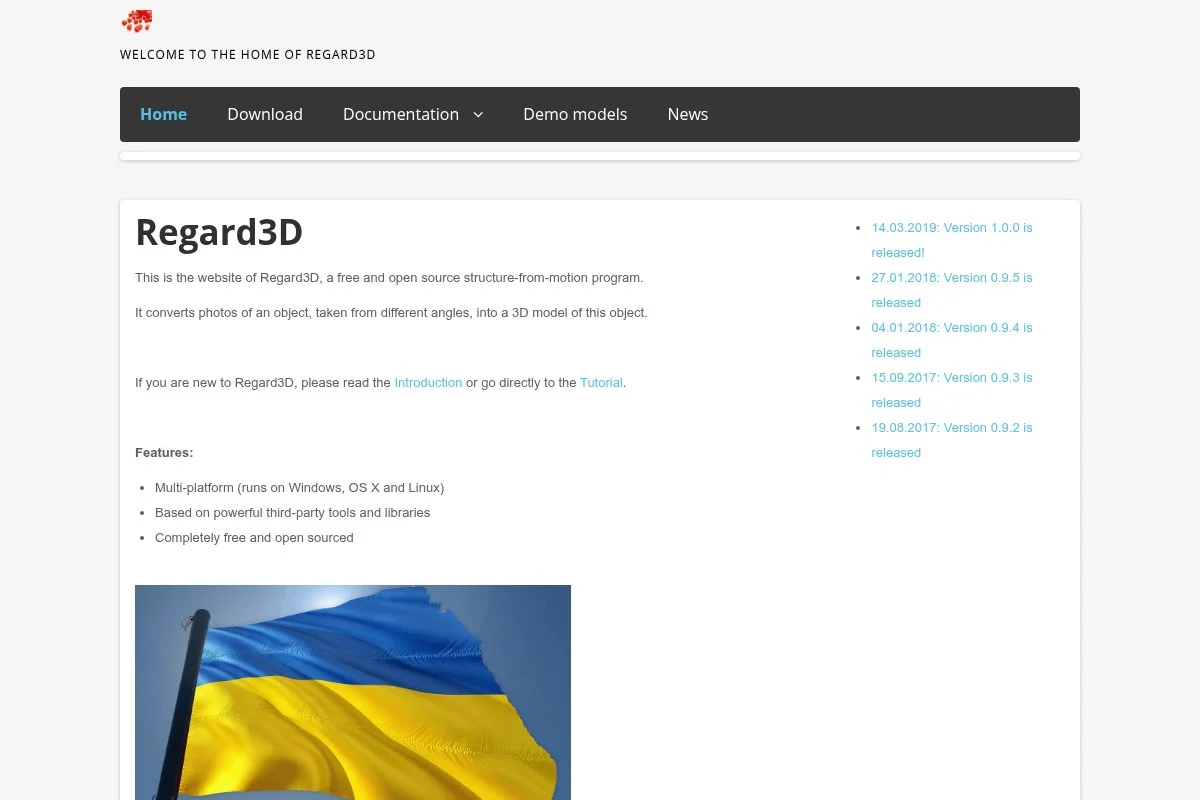
Task: Open the News page
Action: (x=688, y=114)
